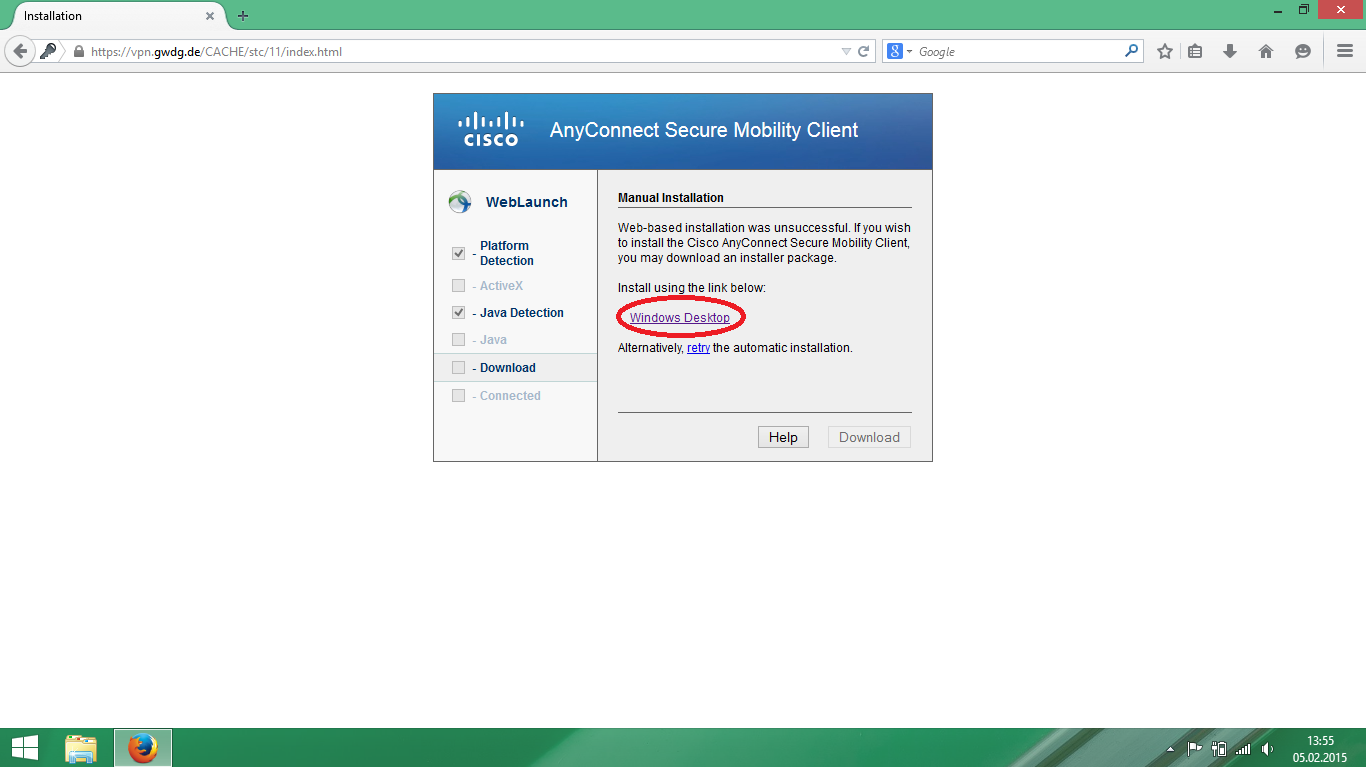
Task: Click the Help button
Action: [x=783, y=437]
